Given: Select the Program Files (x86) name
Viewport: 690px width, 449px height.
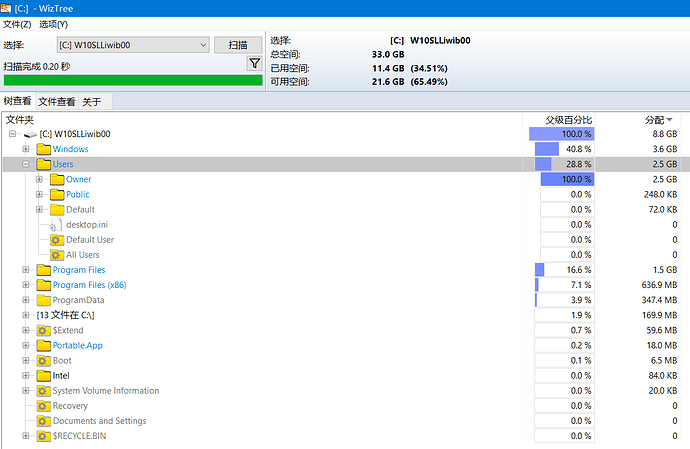Looking at the screenshot, I should (89, 285).
